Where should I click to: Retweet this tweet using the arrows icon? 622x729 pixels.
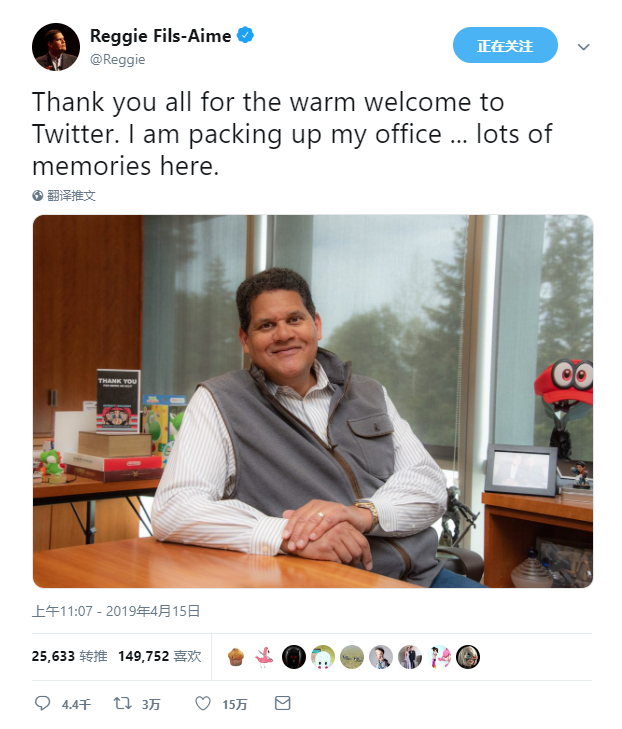click(122, 704)
